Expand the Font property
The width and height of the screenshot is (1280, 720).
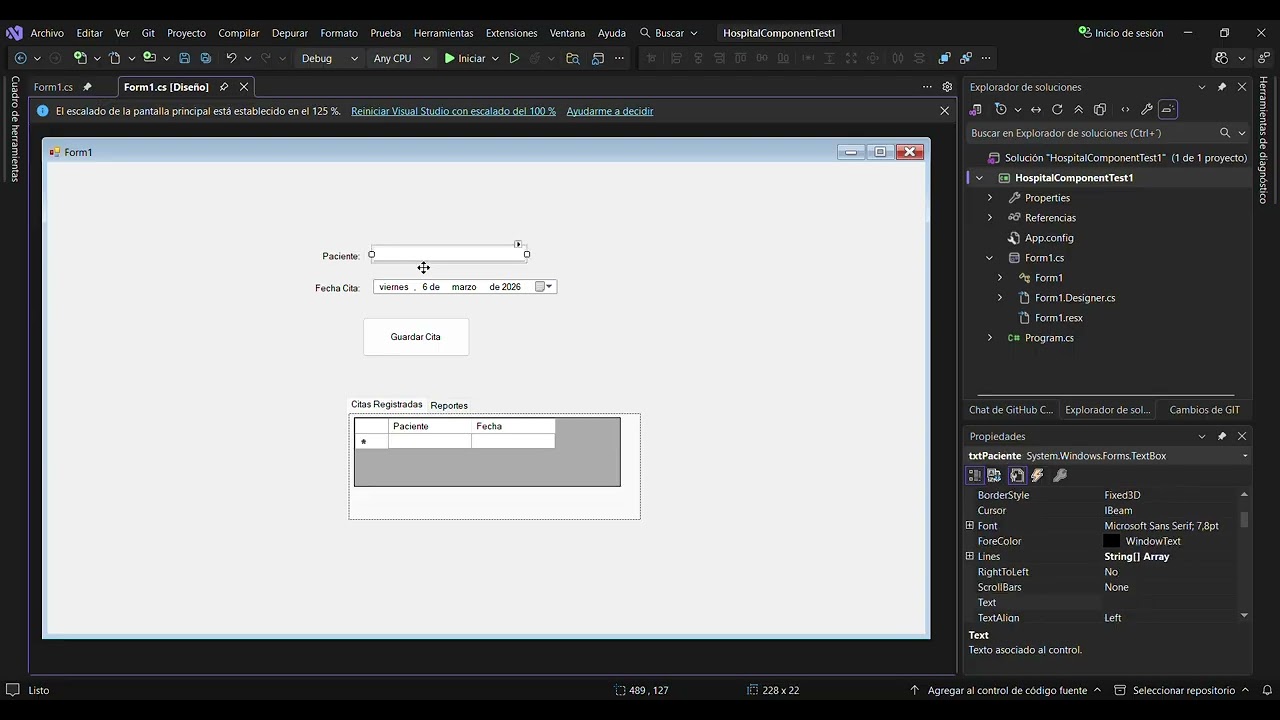(x=969, y=525)
